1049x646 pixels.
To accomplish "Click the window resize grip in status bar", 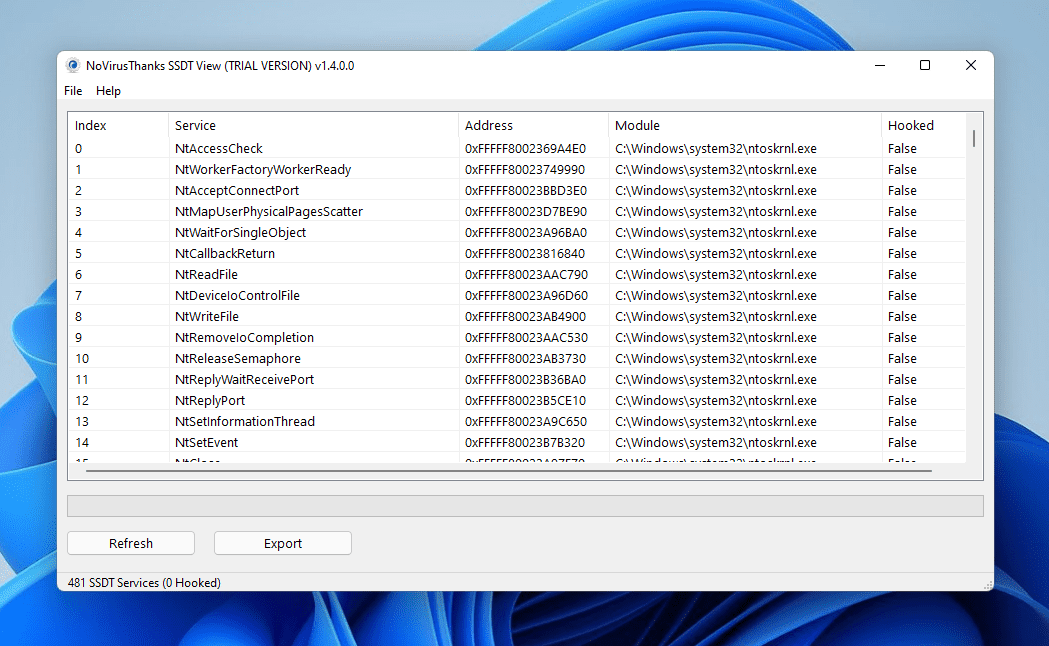I will coord(987,584).
